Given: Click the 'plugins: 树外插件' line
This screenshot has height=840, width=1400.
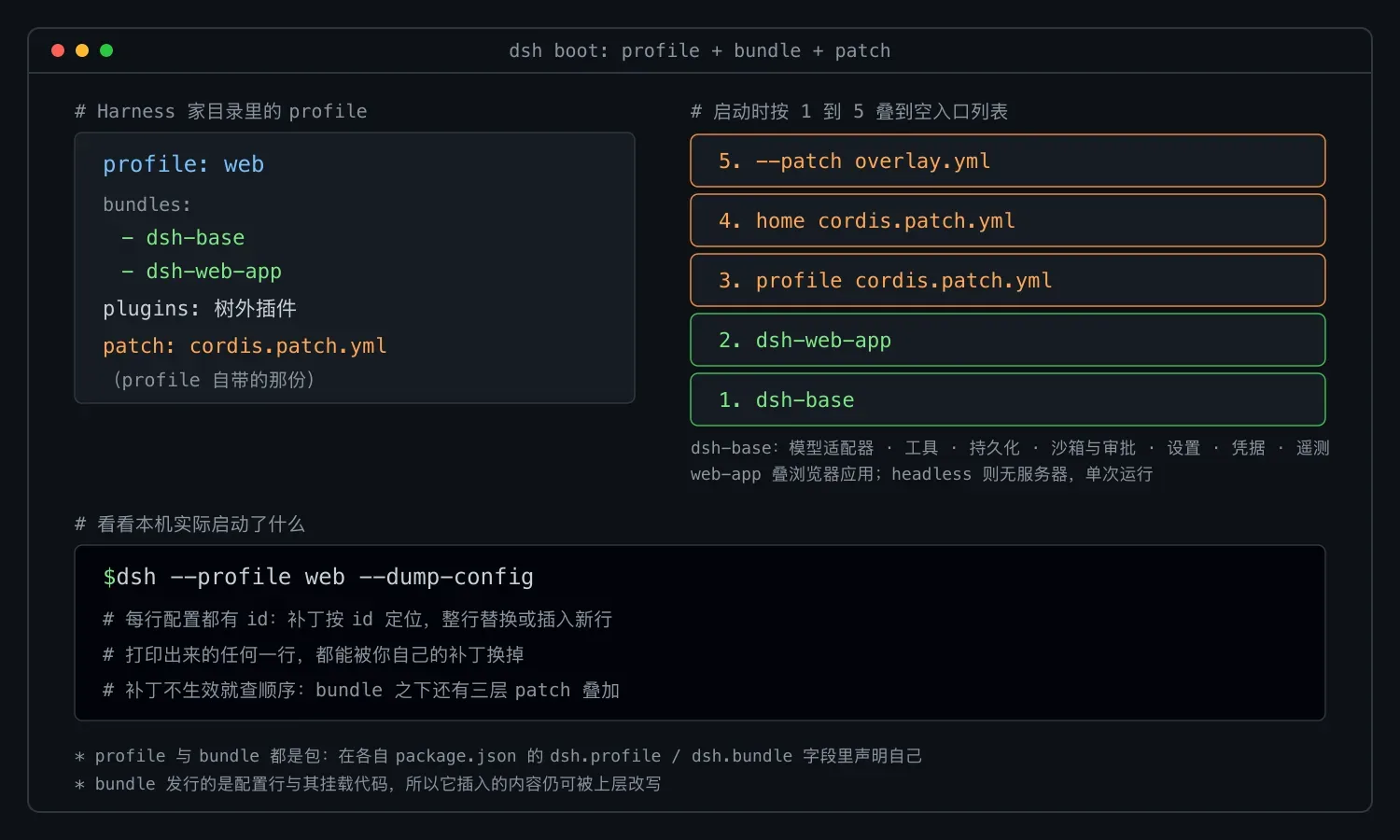Looking at the screenshot, I should [x=200, y=309].
